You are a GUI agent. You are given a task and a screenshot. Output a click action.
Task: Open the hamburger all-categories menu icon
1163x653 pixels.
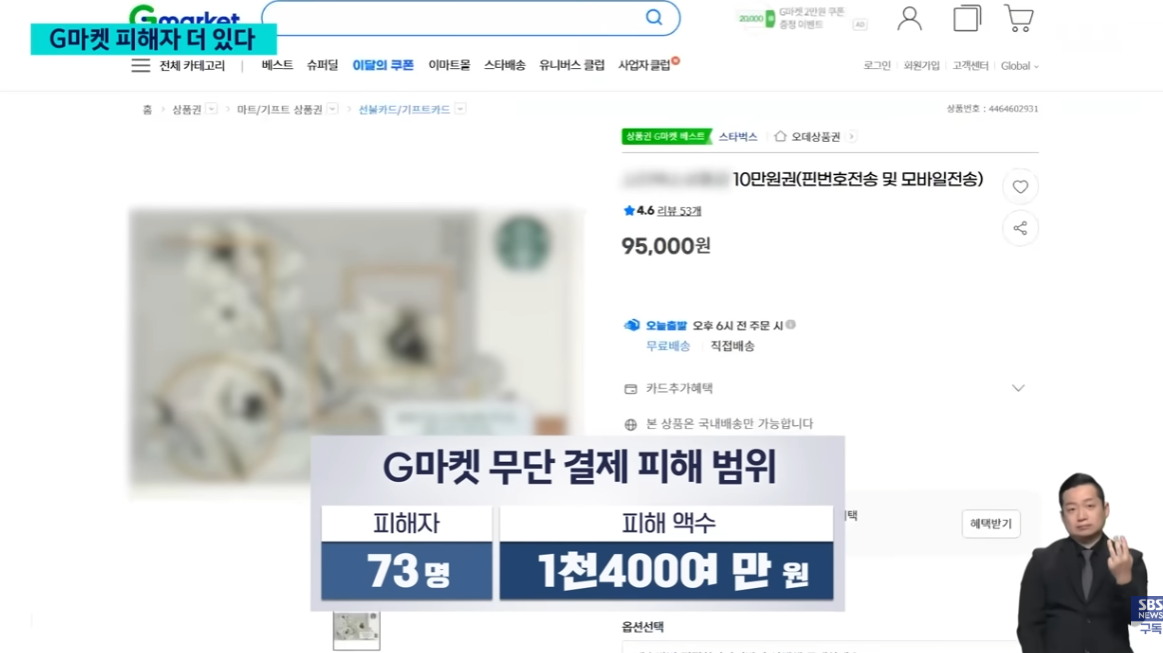click(140, 65)
